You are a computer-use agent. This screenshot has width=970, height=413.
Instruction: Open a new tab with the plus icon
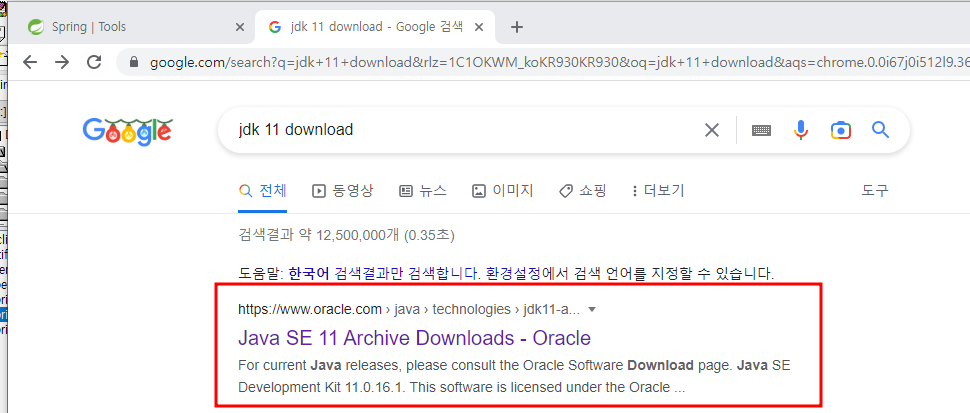point(517,27)
